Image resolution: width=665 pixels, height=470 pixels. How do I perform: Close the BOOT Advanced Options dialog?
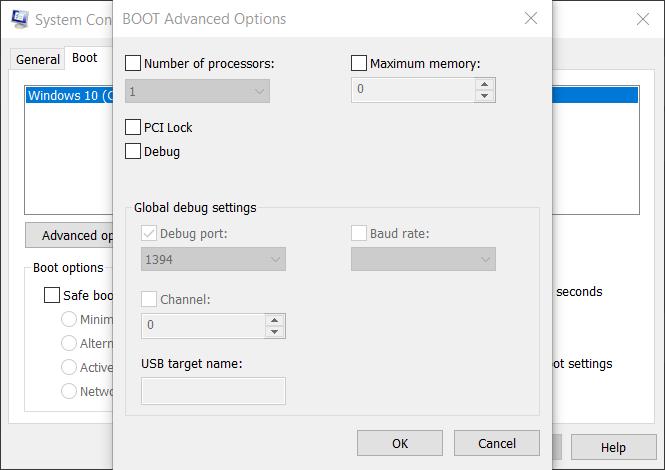pos(529,19)
